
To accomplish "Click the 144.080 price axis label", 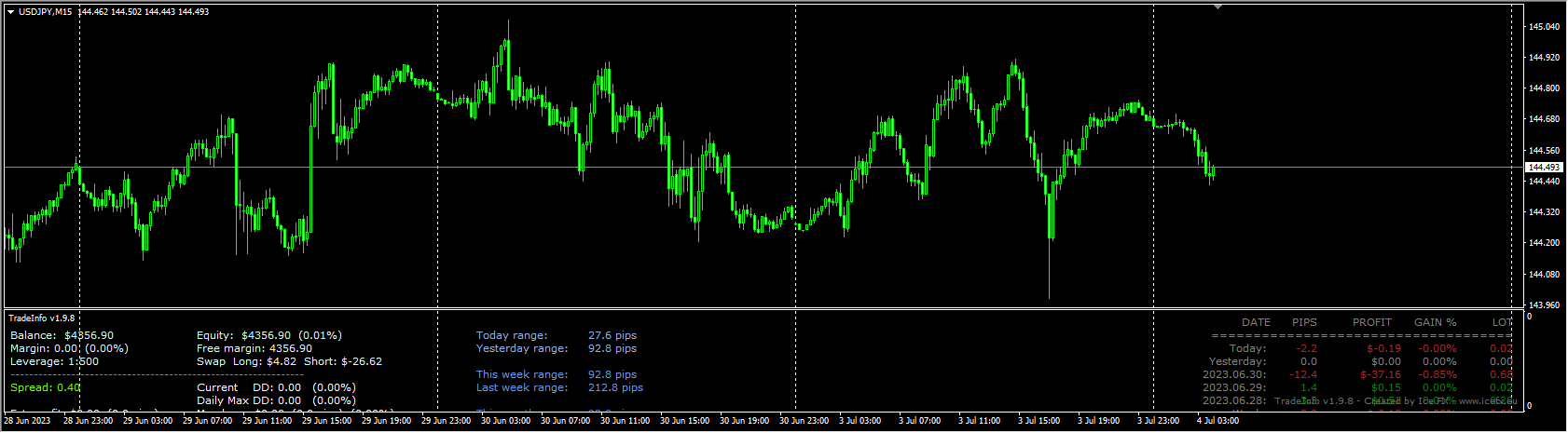I will click(x=1545, y=275).
